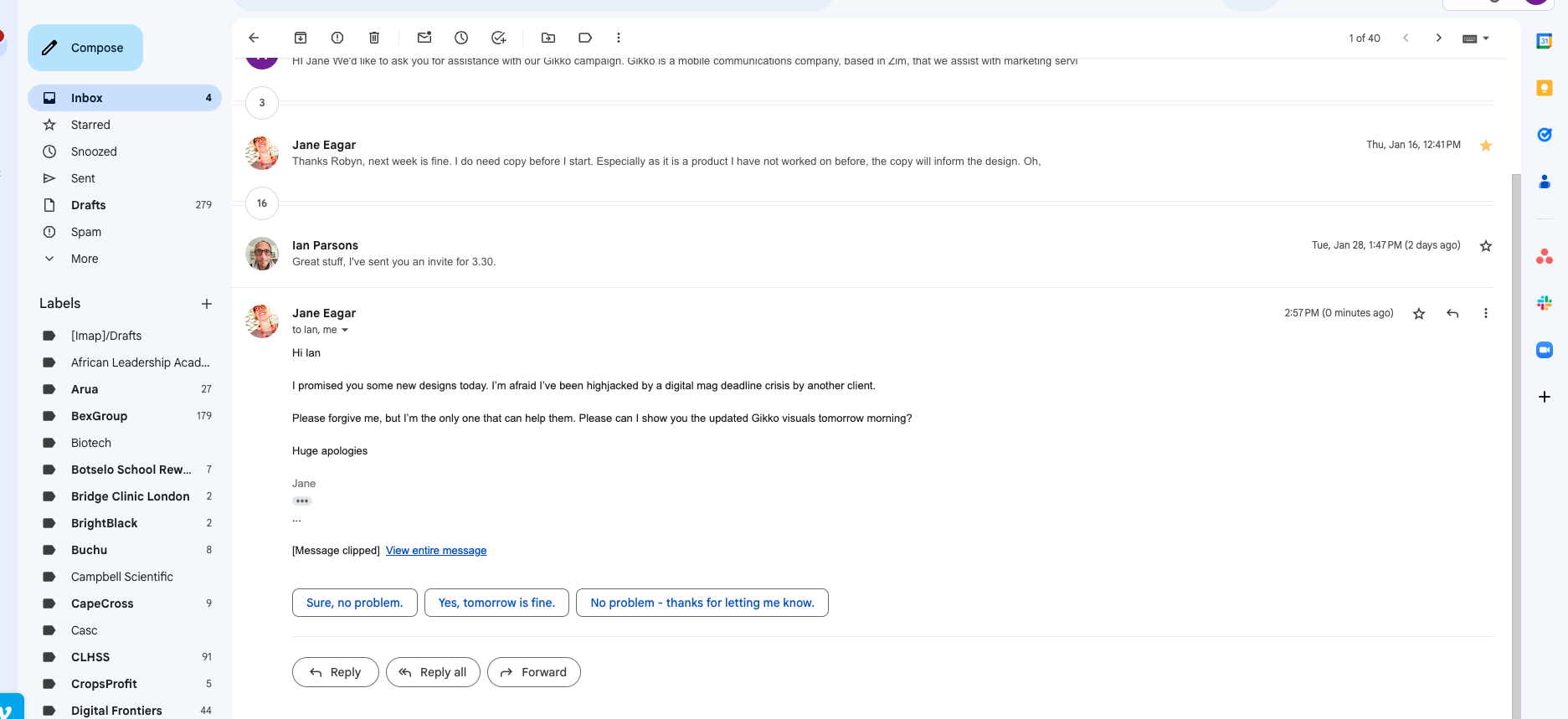
Task: Open the Move to folder icon
Action: pos(548,38)
